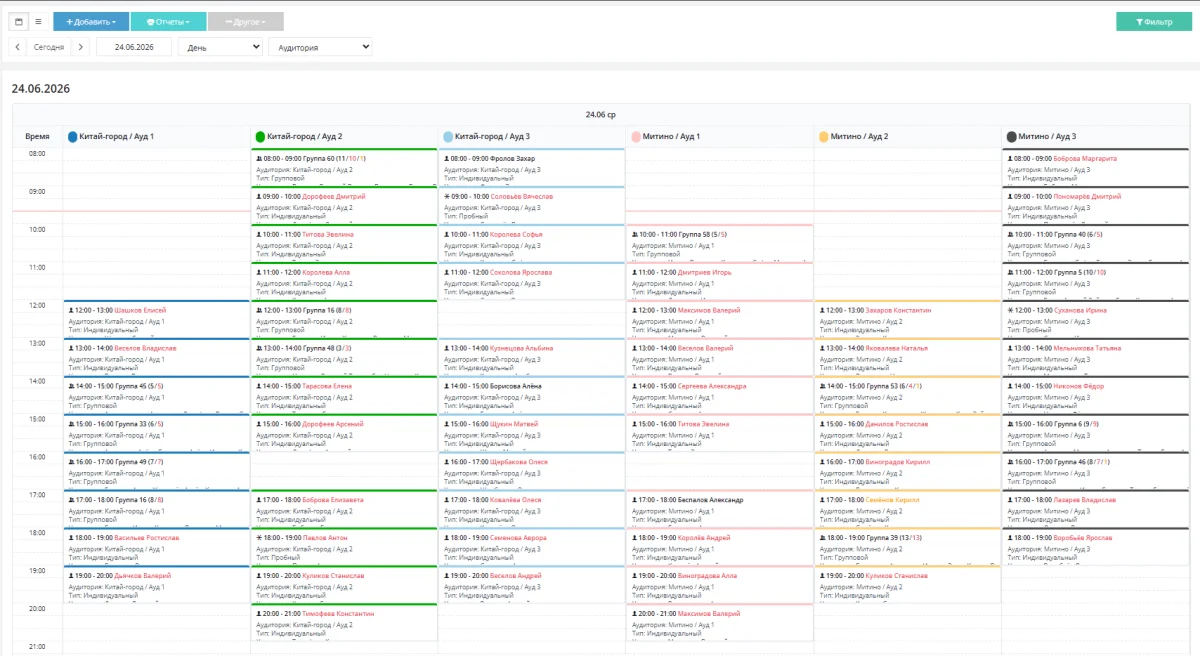Screen dimensions: 1200x656
Task: Open lesson of Сергеева Александра
Action: [x=720, y=395]
